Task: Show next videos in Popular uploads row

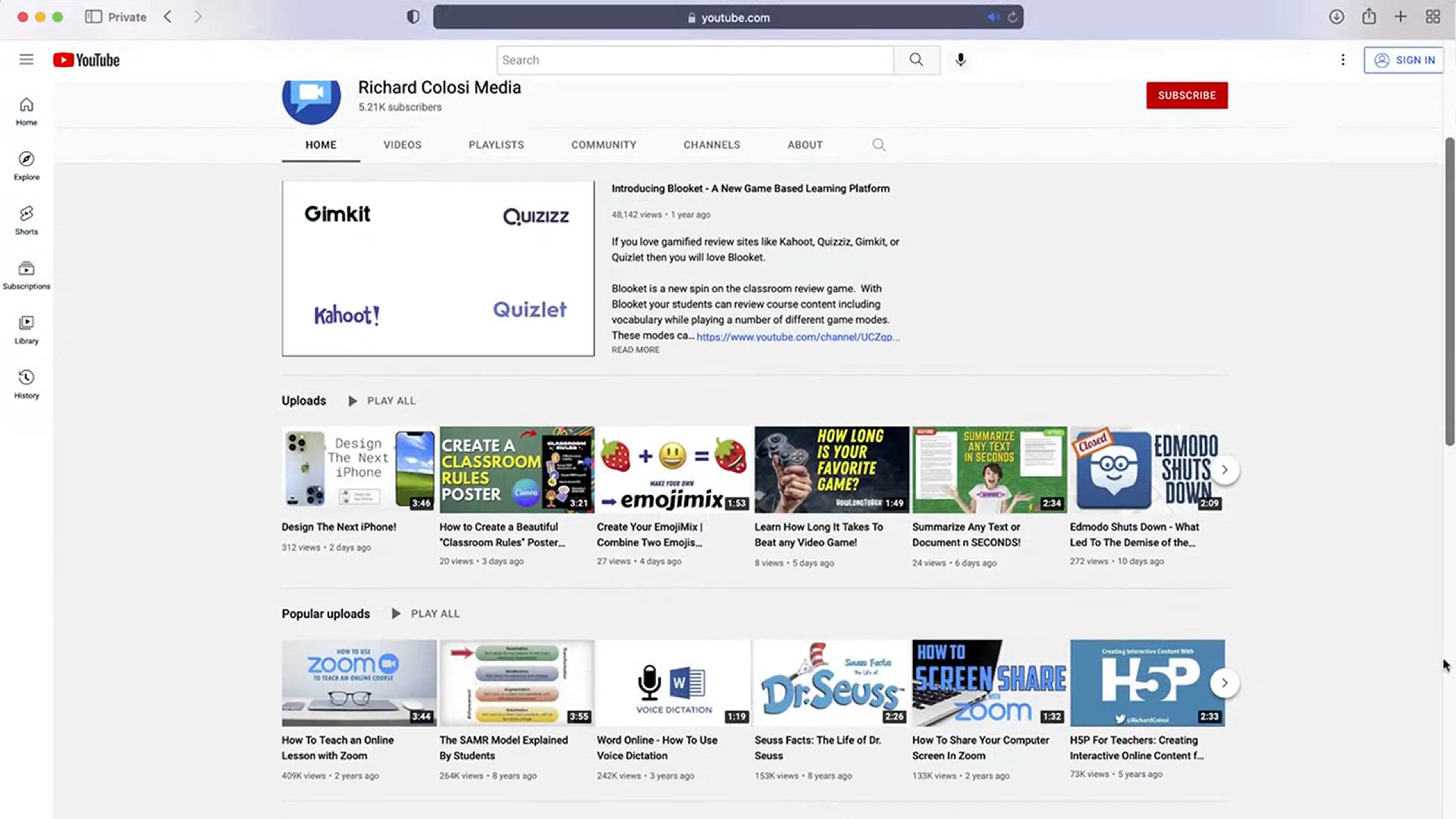Action: (x=1225, y=683)
